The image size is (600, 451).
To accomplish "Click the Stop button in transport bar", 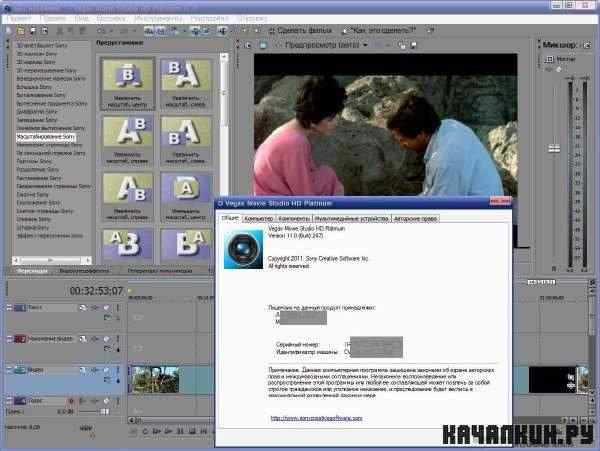I will (x=192, y=431).
